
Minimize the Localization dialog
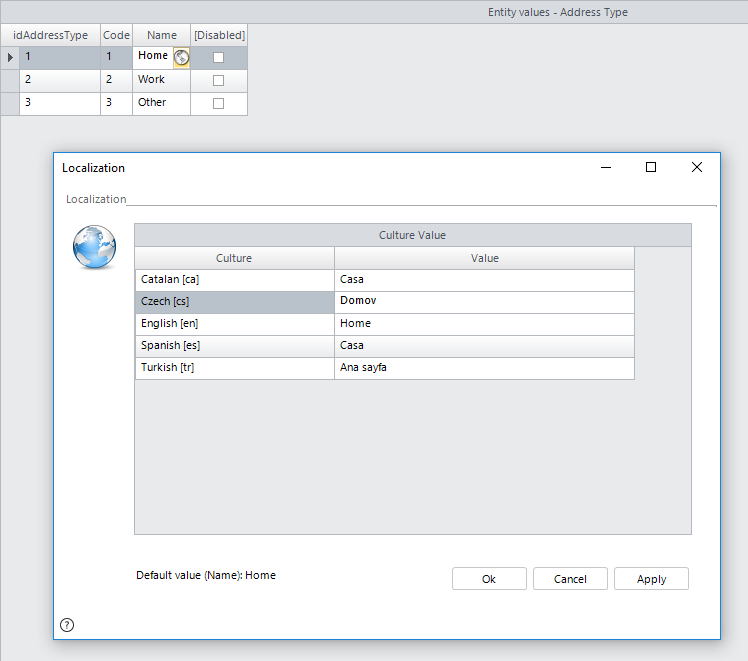[606, 167]
